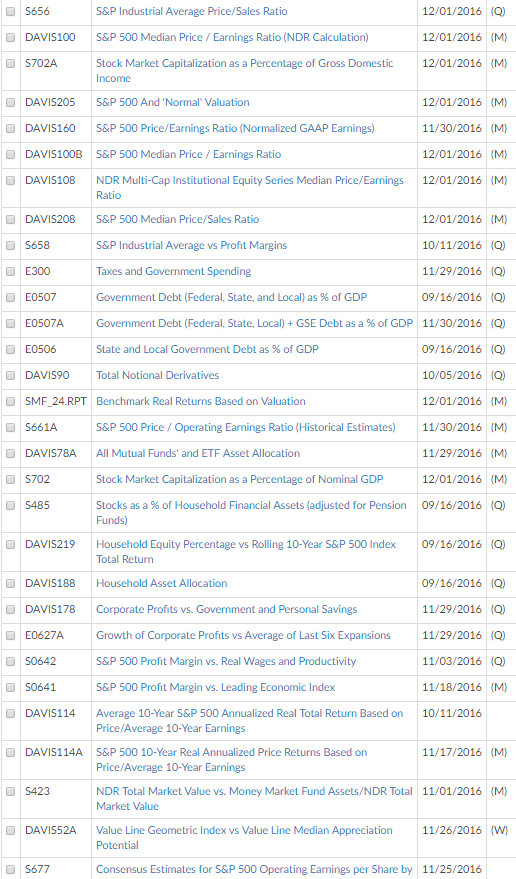The image size is (516, 879).
Task: Check the box for S656 row
Action: pos(10,12)
